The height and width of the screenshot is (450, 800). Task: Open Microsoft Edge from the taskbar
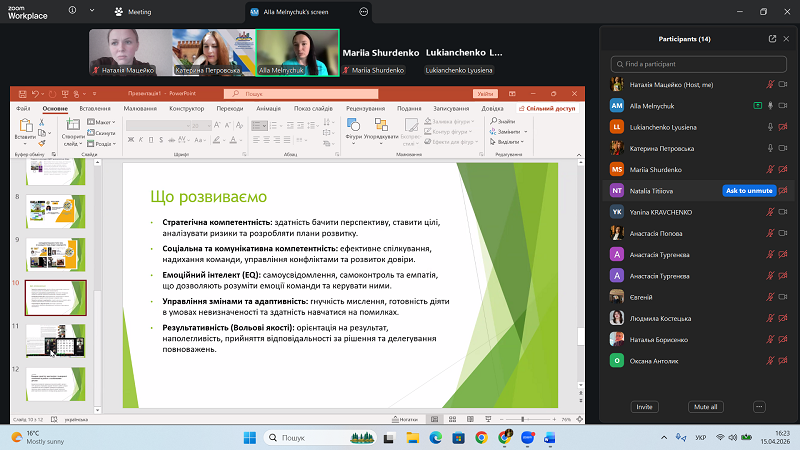click(x=436, y=438)
